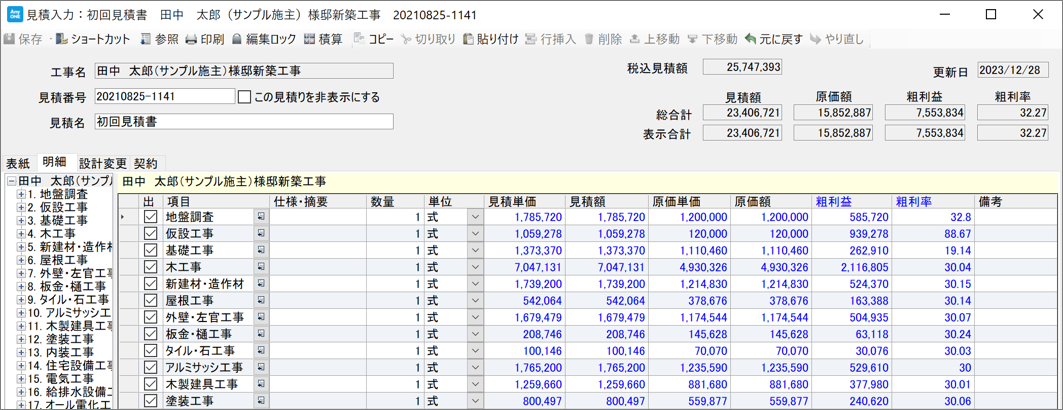
Task: Click the 原価単価 cell 881,680 for 木製建具工事
Action: point(689,385)
